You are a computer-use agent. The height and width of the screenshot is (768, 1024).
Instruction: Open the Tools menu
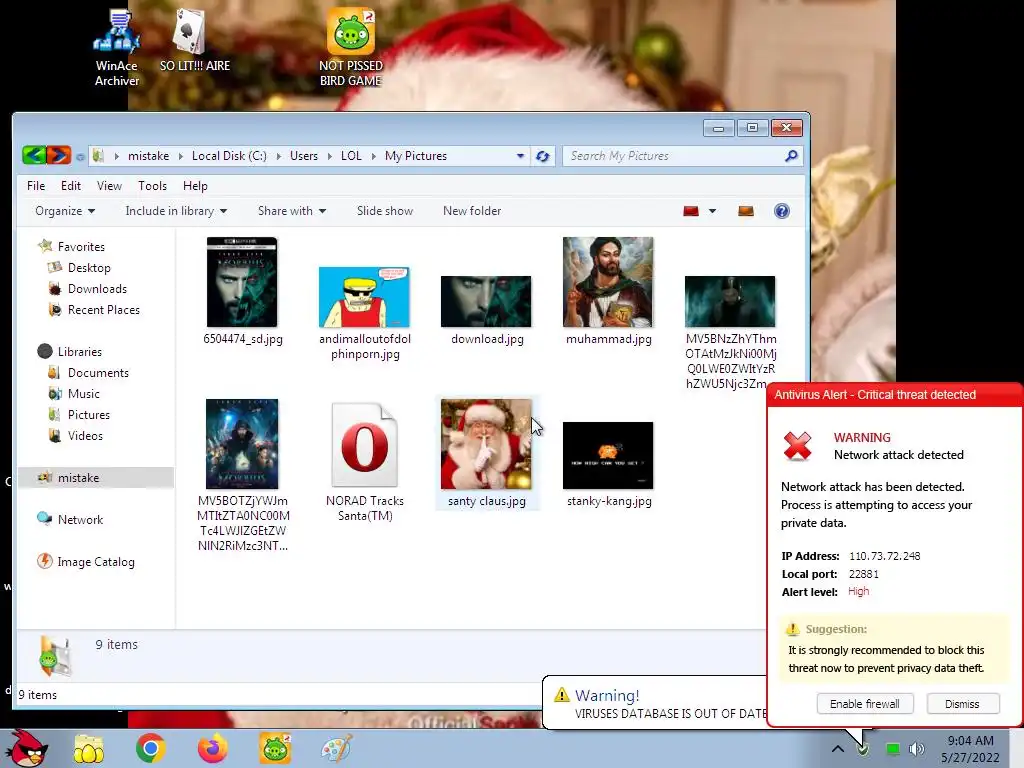click(152, 185)
